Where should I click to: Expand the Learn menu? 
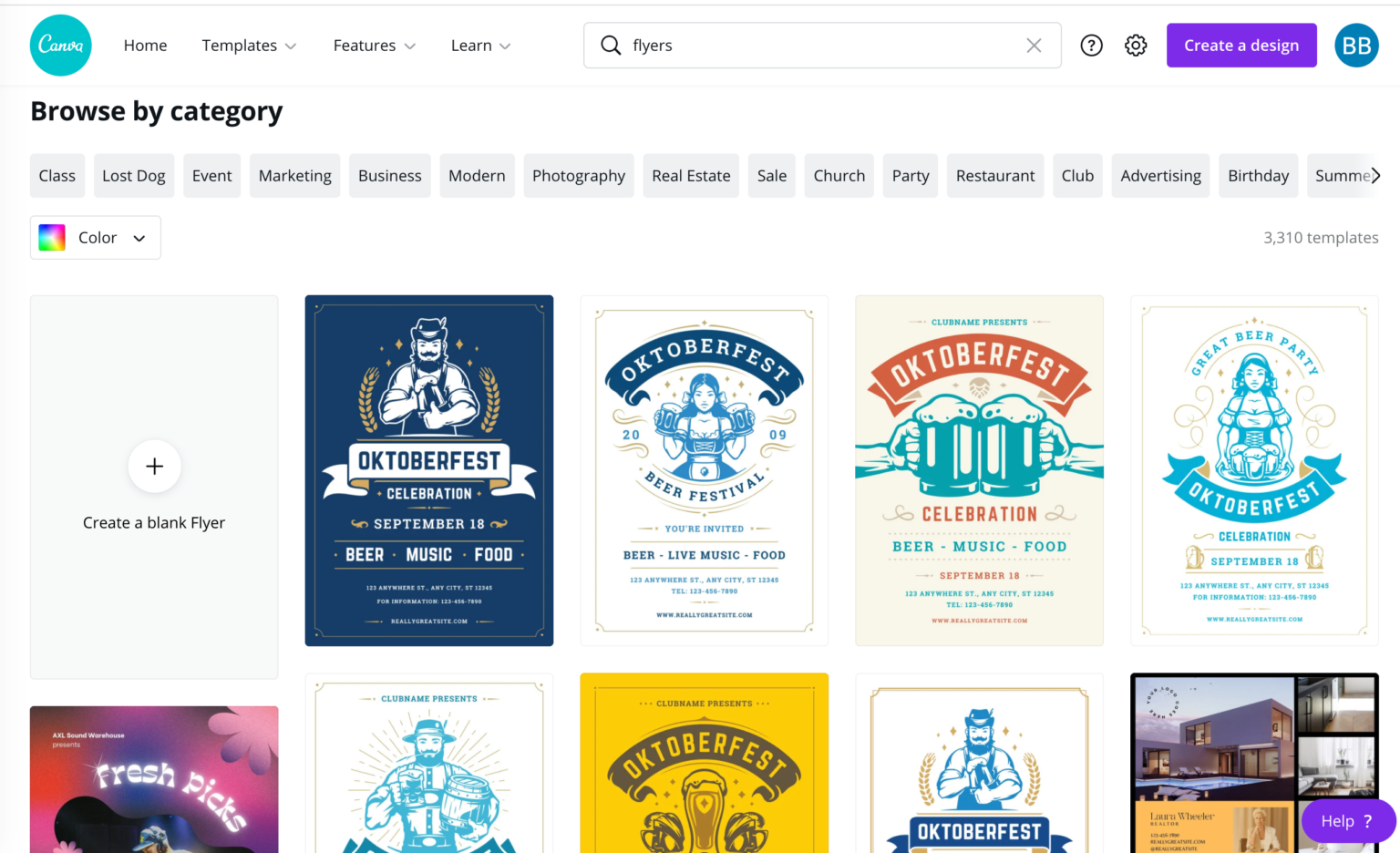pyautogui.click(x=480, y=46)
